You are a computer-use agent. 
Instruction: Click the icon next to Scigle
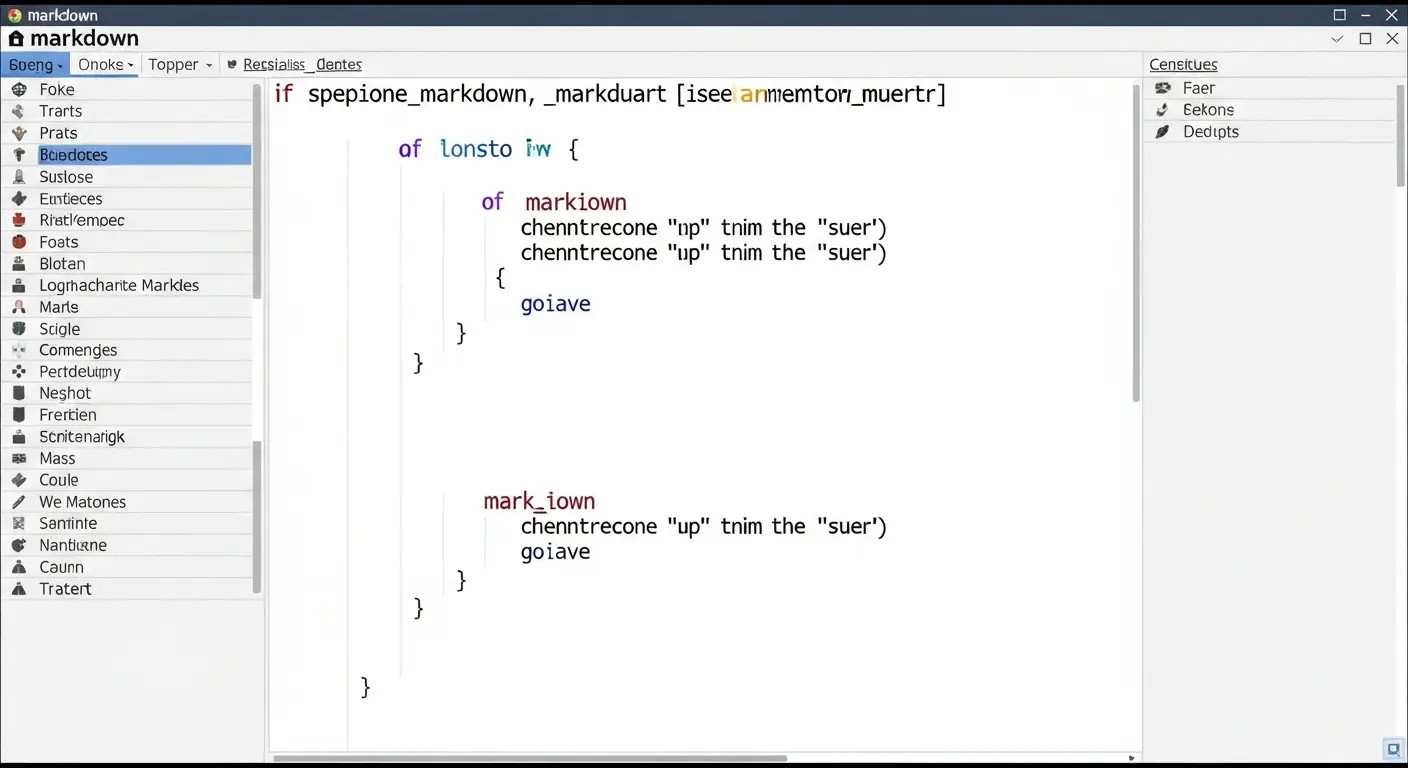(x=19, y=328)
